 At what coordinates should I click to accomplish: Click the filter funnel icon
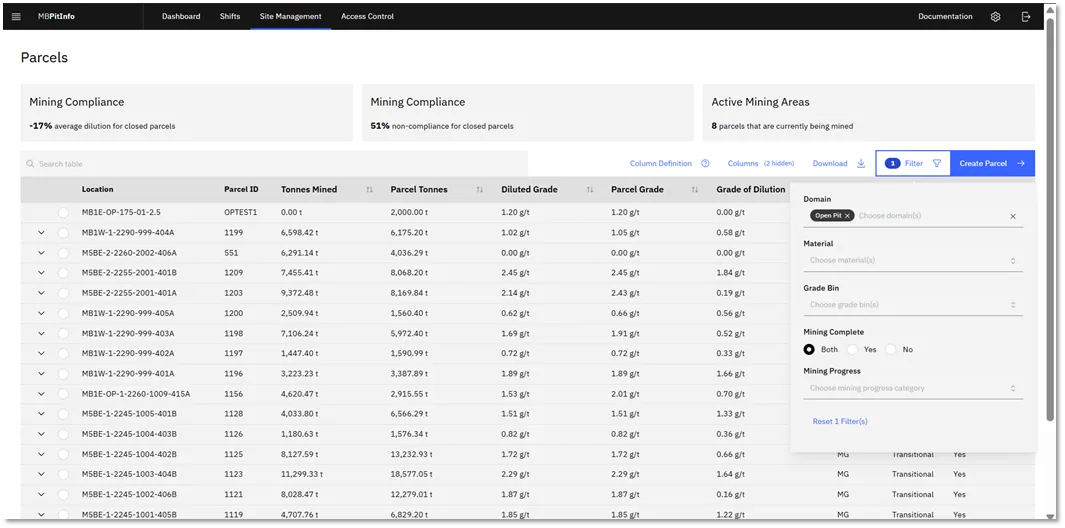(937, 164)
